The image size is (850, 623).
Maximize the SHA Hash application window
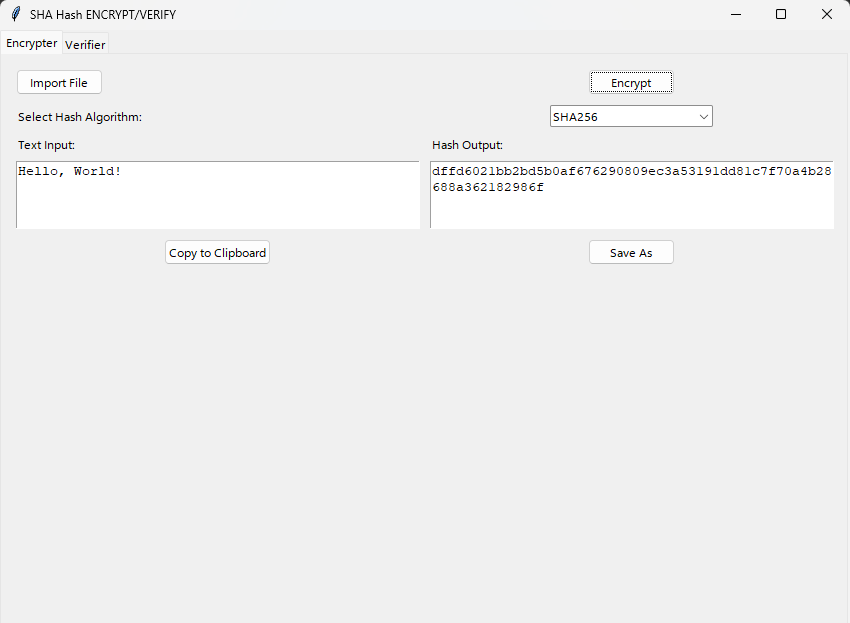click(x=781, y=14)
